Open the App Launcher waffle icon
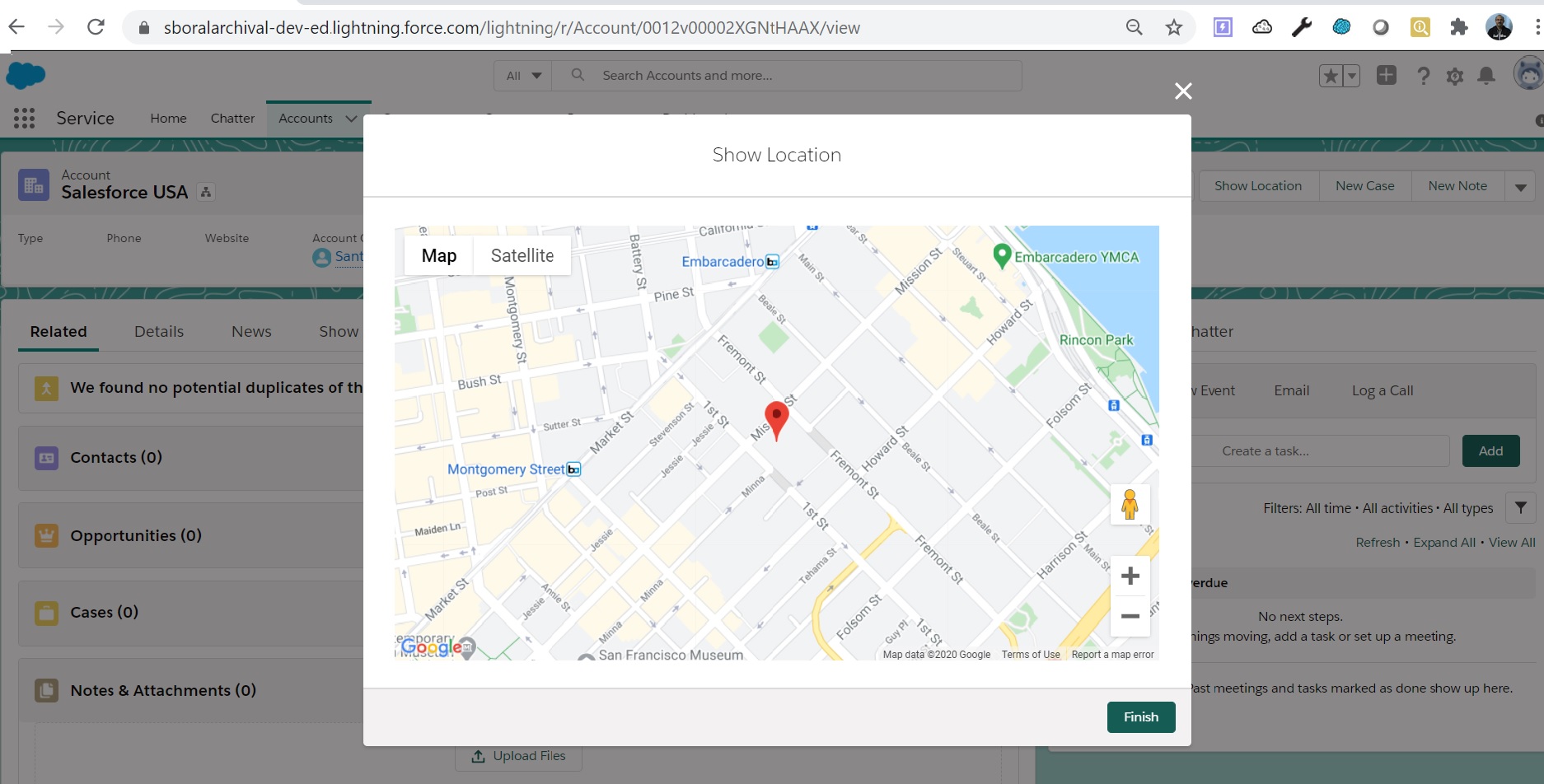This screenshot has width=1544, height=784. click(x=24, y=118)
